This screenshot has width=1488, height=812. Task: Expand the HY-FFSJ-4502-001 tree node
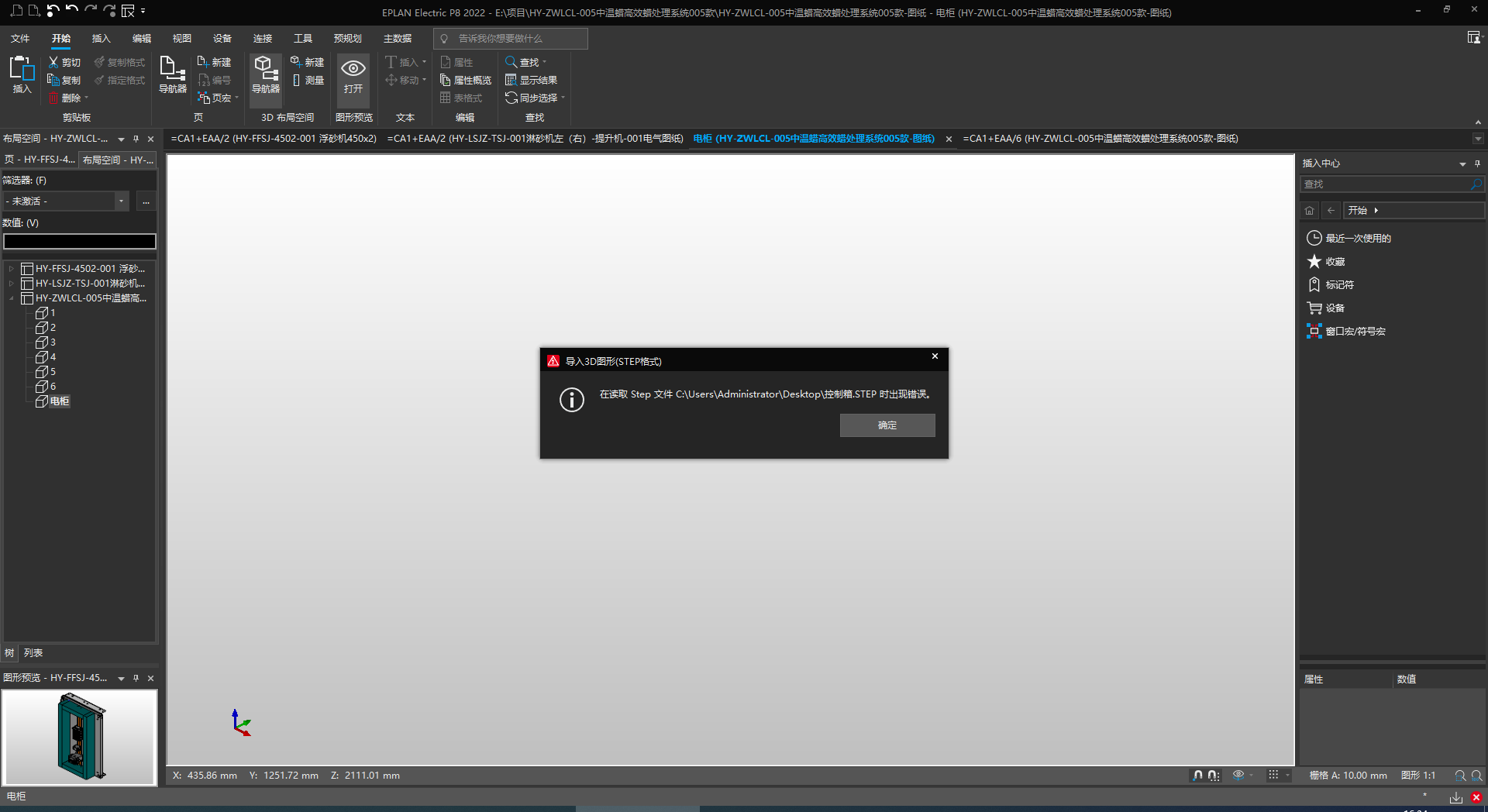(x=11, y=269)
